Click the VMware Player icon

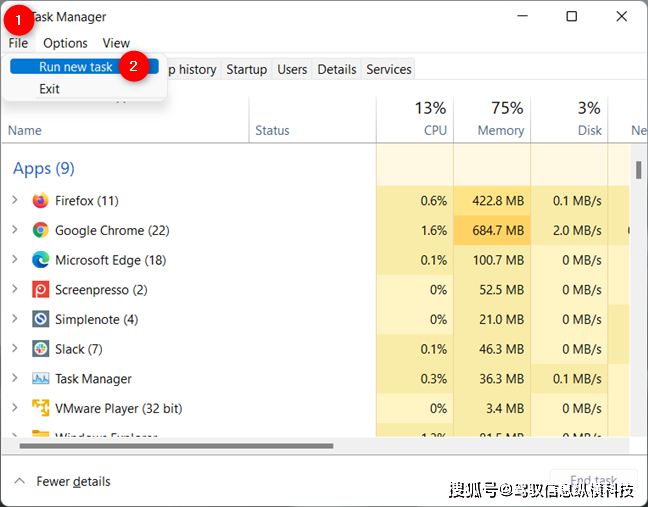40,408
